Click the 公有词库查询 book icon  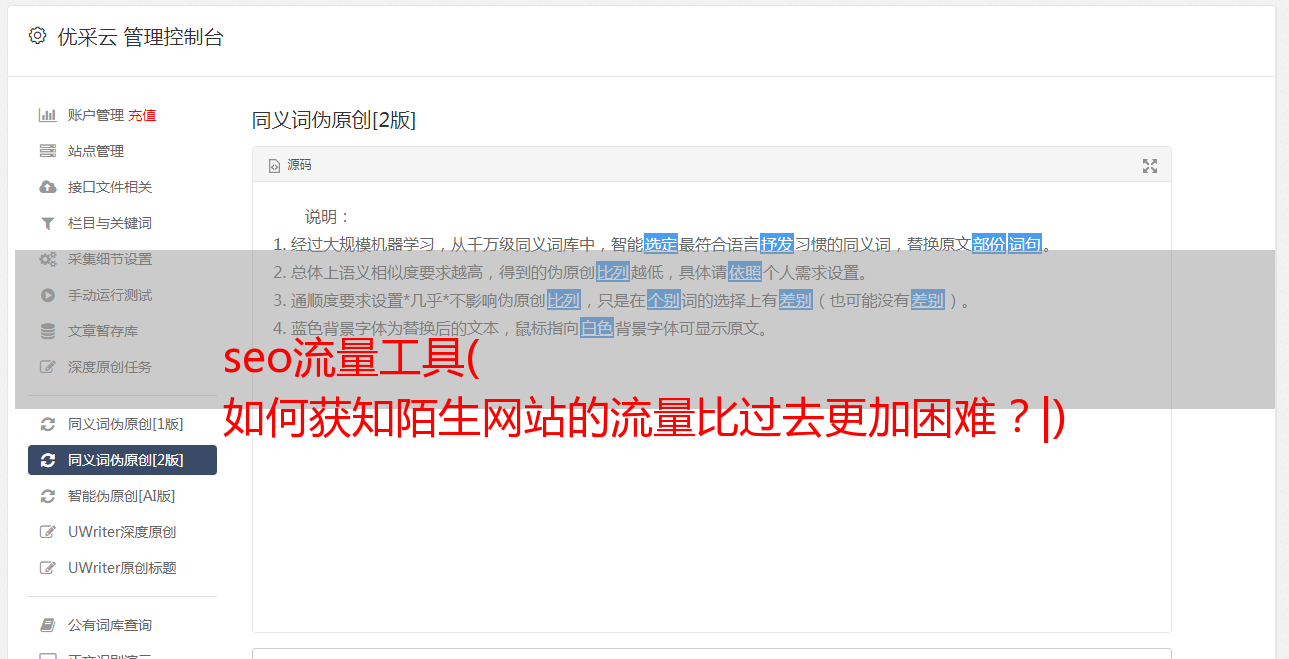coord(47,625)
